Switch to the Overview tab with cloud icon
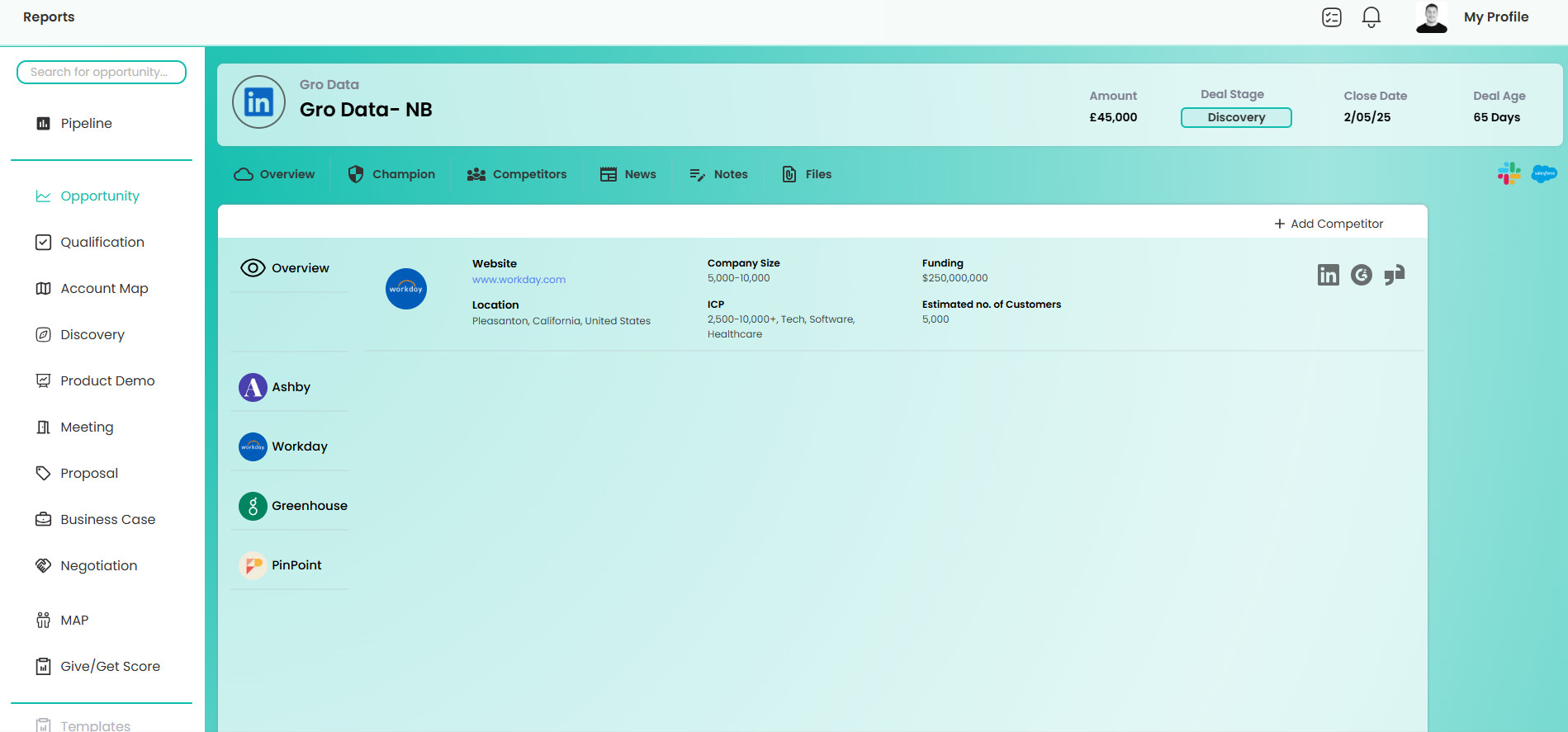Screen dimensions: 1568x732 pyautogui.click(x=275, y=174)
